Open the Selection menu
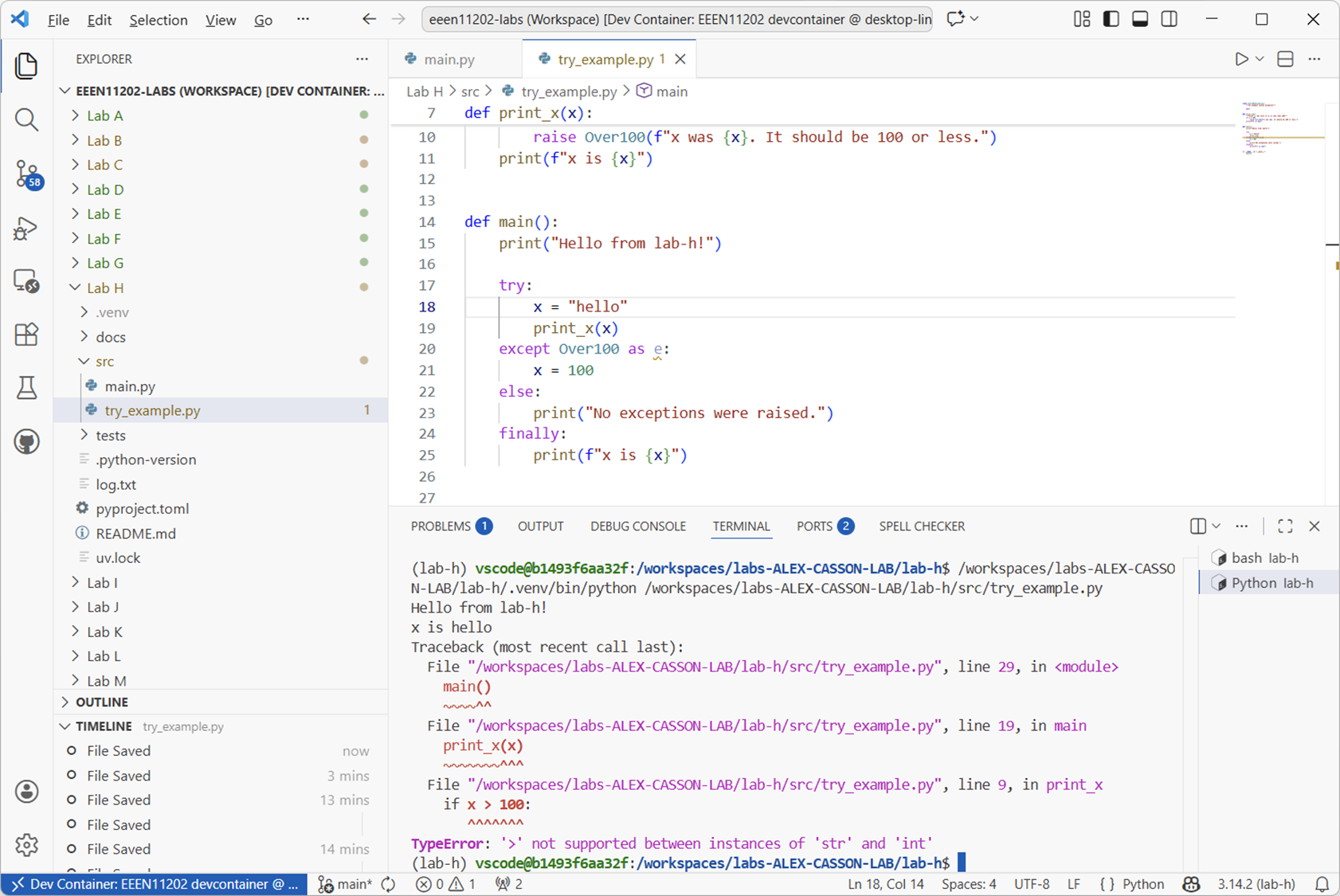 click(x=158, y=20)
